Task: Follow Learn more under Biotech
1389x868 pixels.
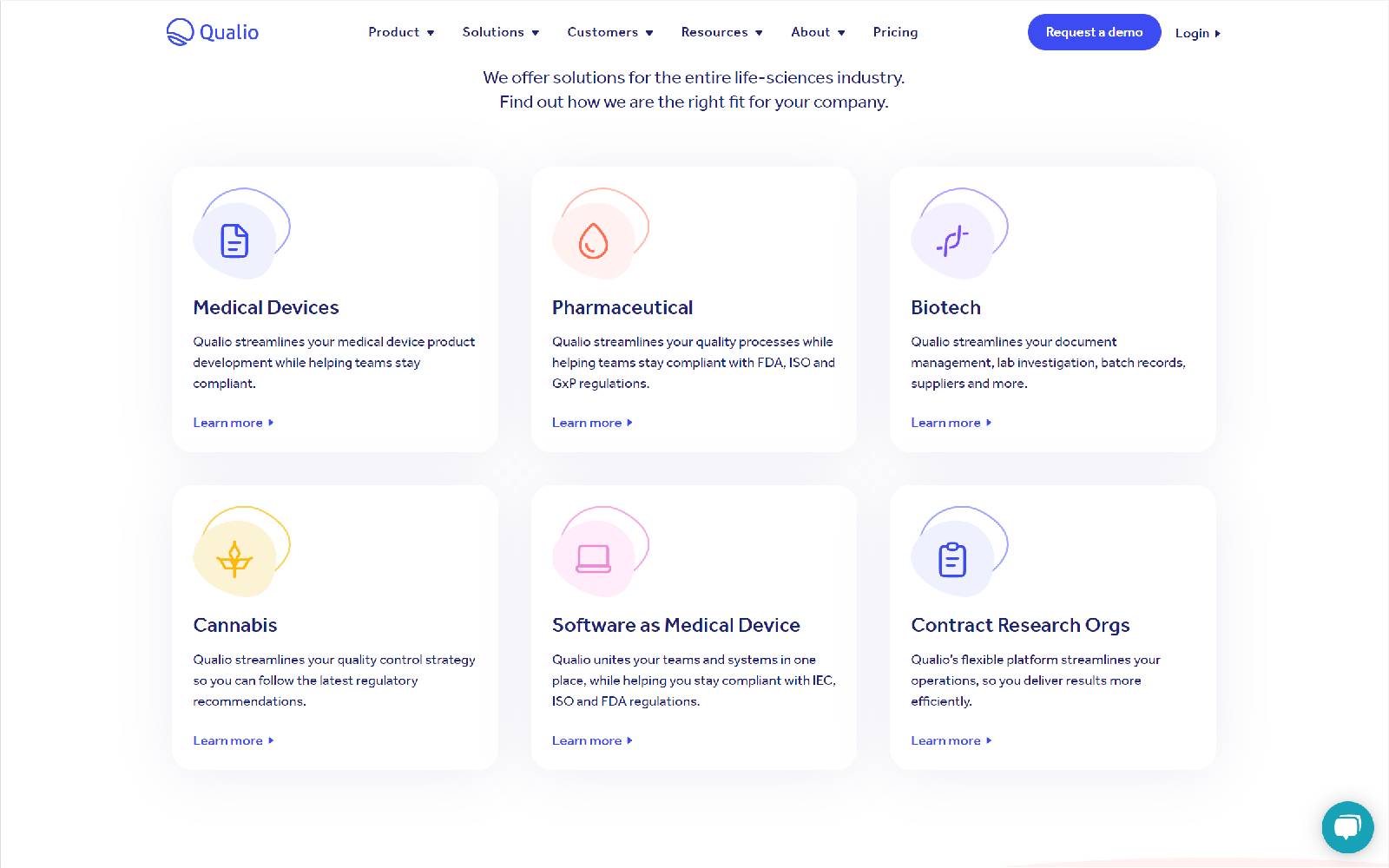Action: (951, 423)
